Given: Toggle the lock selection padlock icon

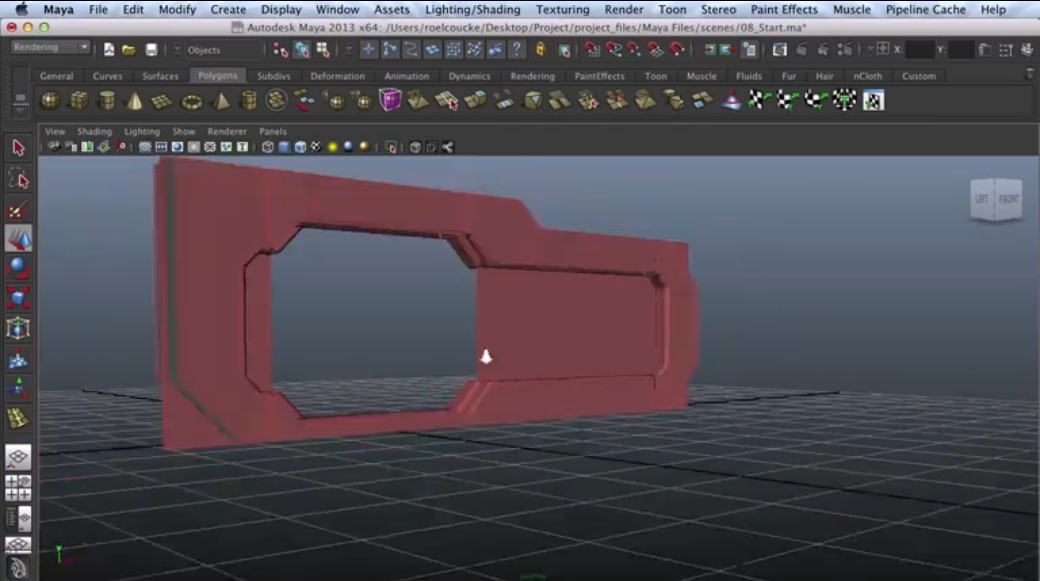Looking at the screenshot, I should point(541,50).
